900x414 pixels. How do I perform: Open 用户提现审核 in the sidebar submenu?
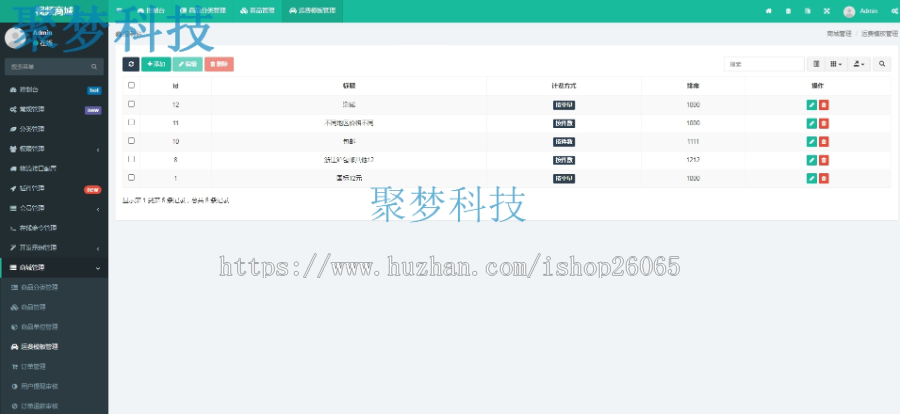point(54,386)
